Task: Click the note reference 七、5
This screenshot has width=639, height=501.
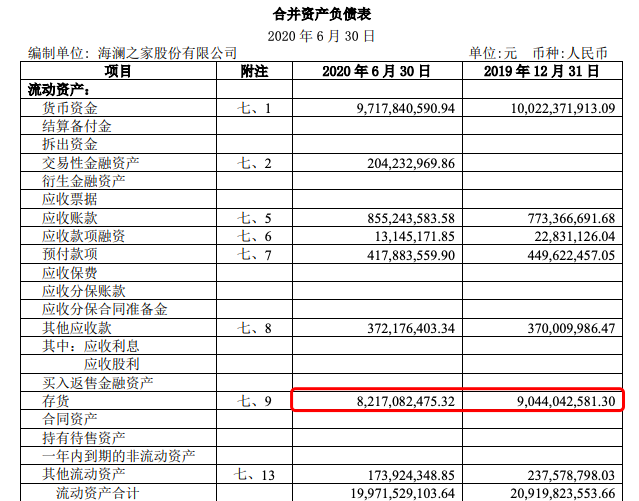Action: click(x=254, y=218)
